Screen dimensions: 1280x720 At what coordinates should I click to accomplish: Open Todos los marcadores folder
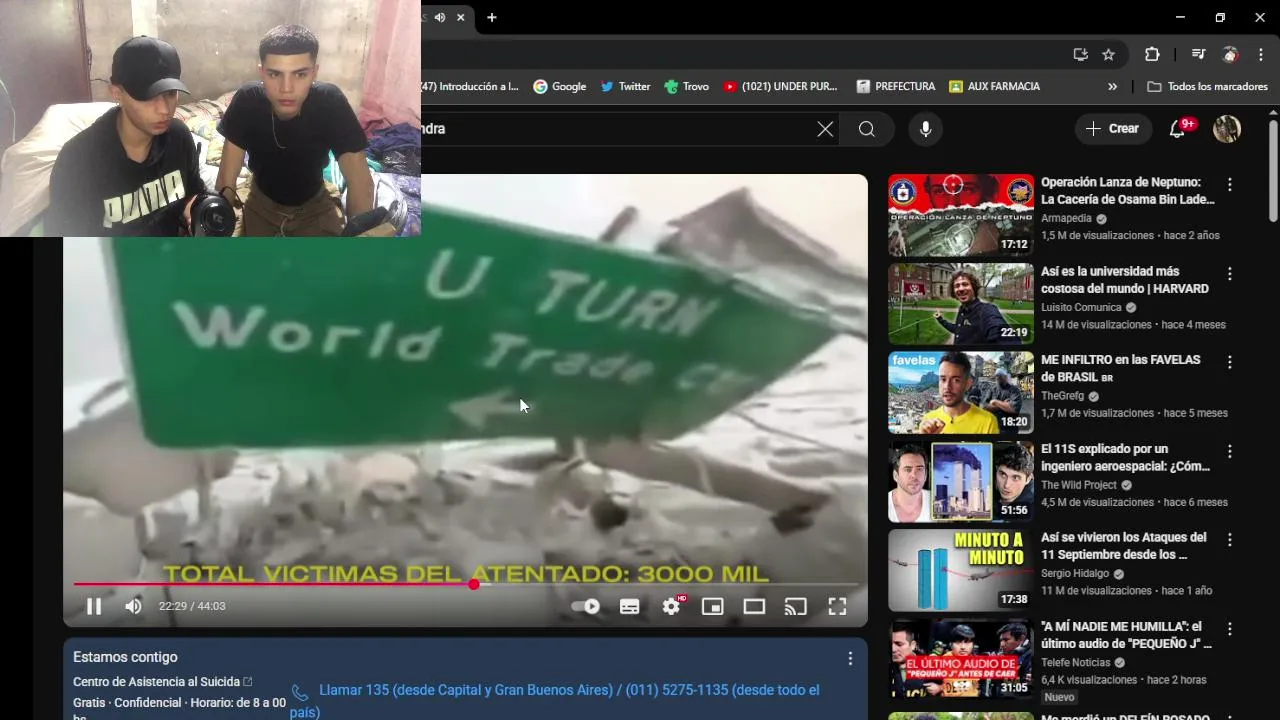pyautogui.click(x=1207, y=87)
